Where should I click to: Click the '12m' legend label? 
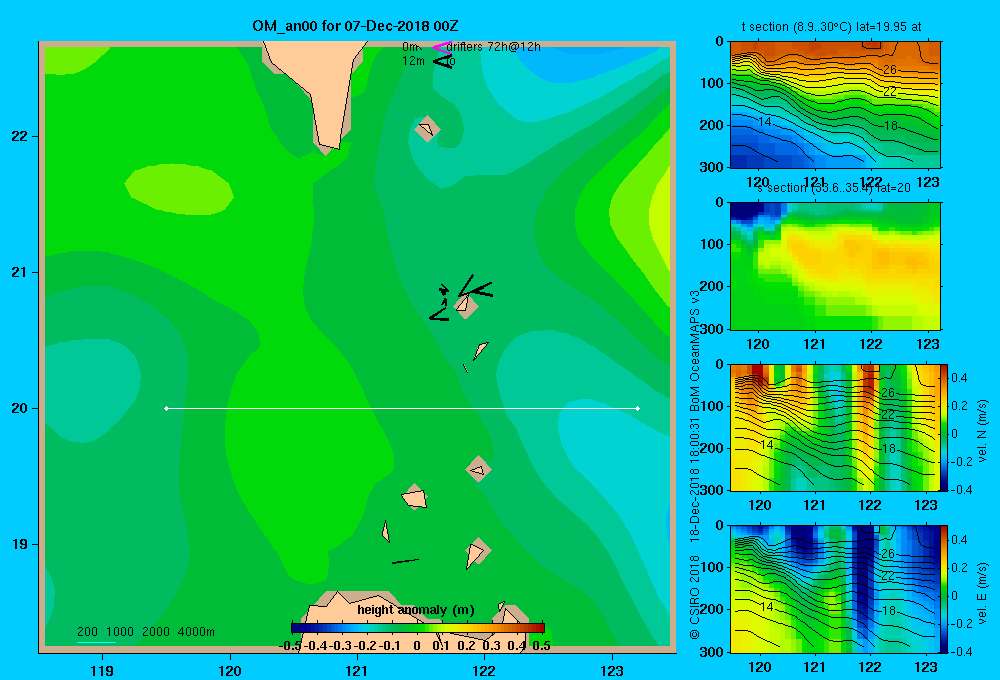click(x=413, y=61)
